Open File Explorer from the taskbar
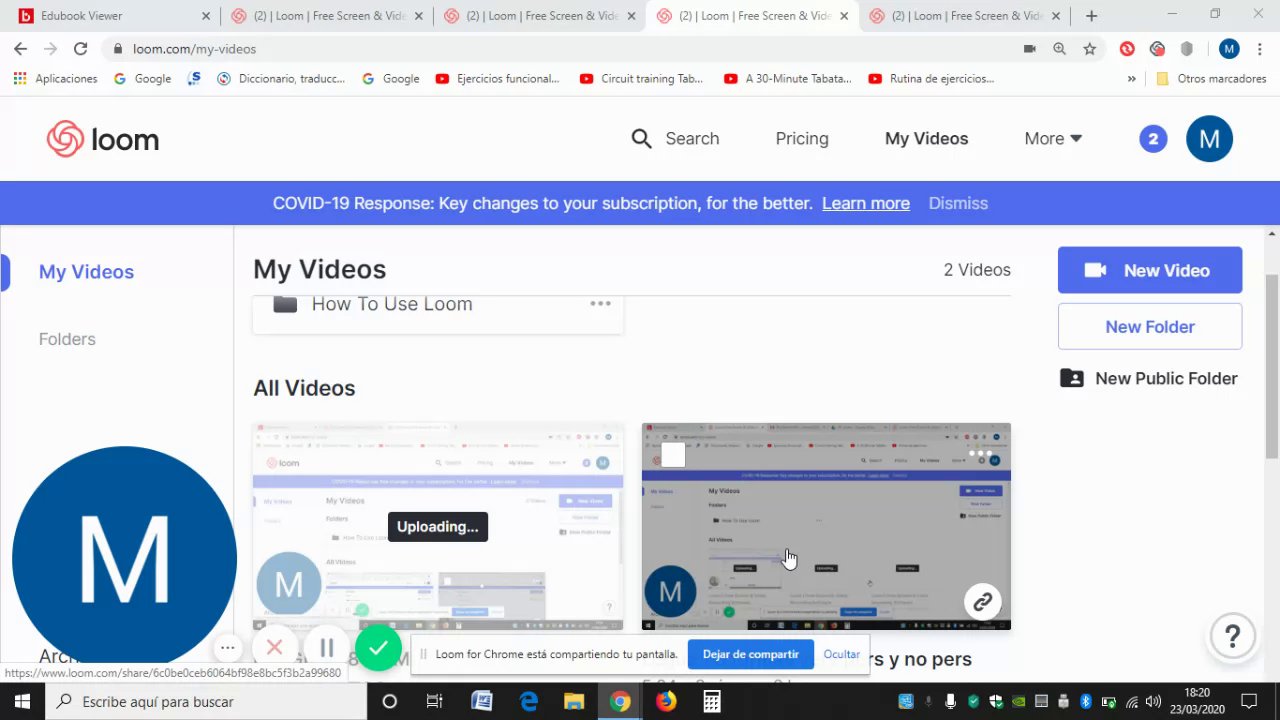This screenshot has width=1280, height=720. tap(574, 702)
